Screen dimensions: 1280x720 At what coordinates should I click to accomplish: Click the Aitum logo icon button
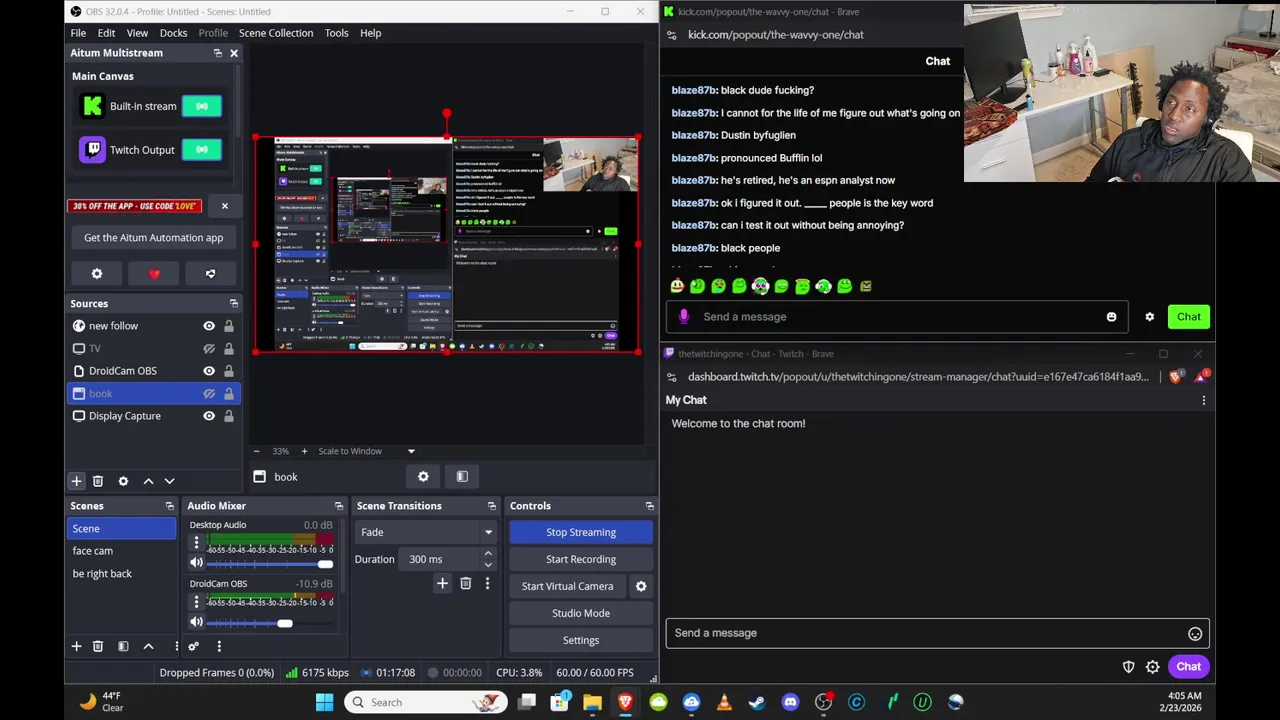coord(210,274)
